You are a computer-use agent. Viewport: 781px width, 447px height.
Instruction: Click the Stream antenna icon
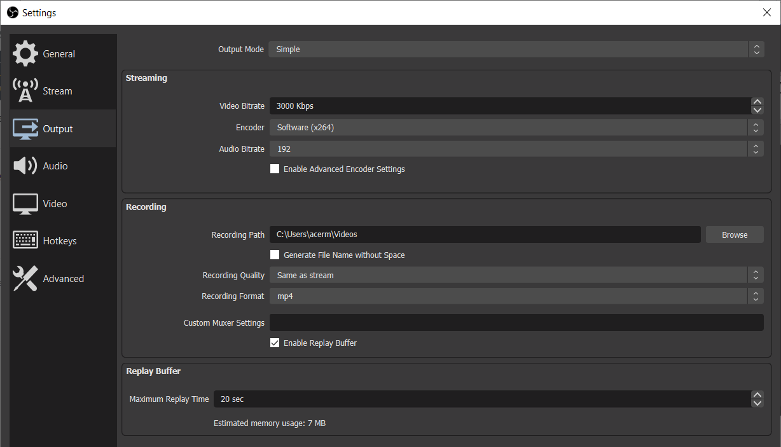tap(25, 91)
